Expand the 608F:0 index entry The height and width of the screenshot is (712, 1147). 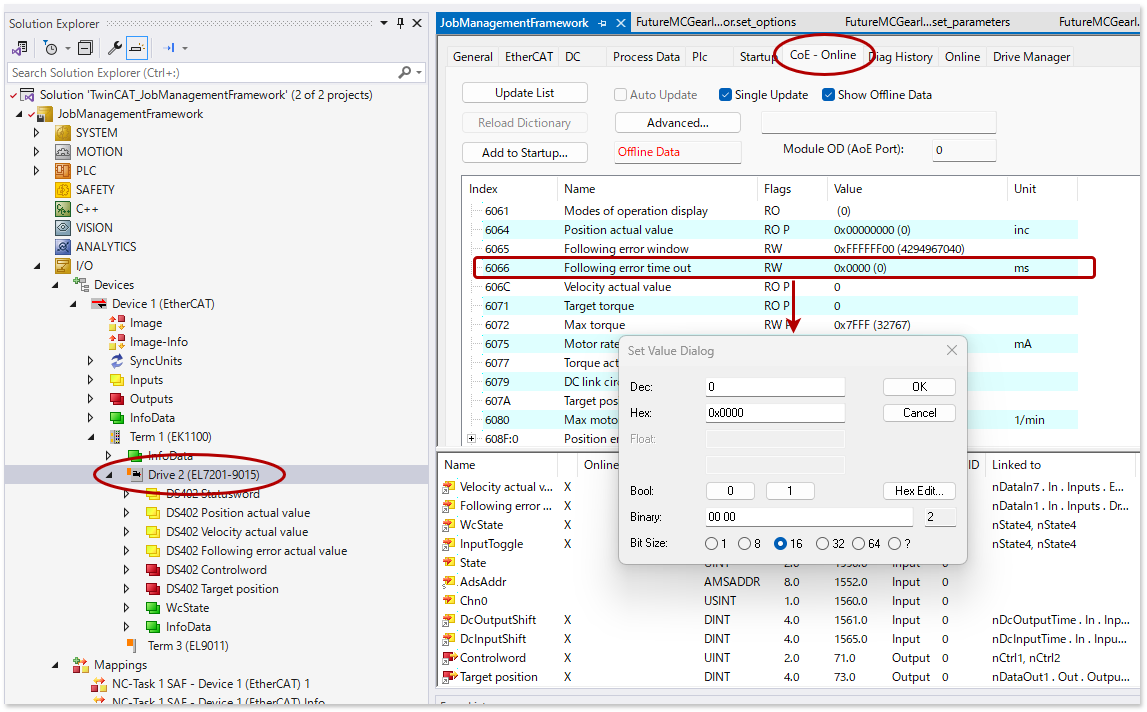coord(472,439)
